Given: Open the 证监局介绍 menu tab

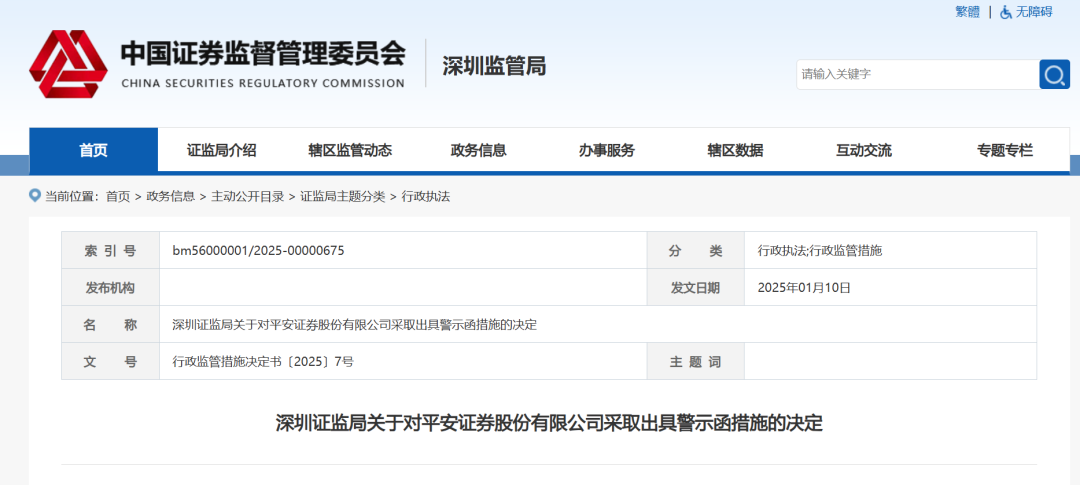Looking at the screenshot, I should [x=222, y=150].
